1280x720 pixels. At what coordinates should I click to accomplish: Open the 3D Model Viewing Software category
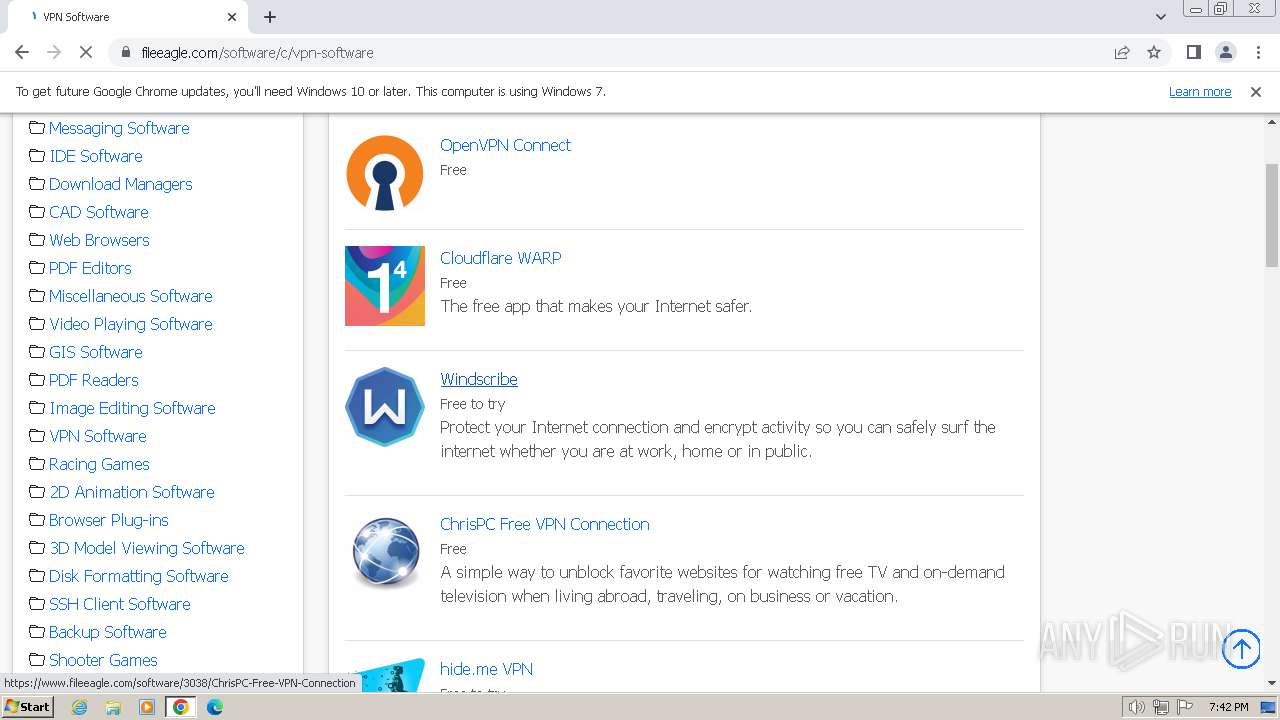coord(147,548)
